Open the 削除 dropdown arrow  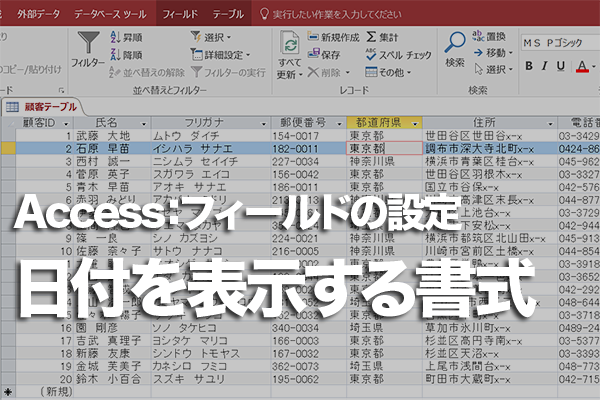pyautogui.click(x=348, y=72)
